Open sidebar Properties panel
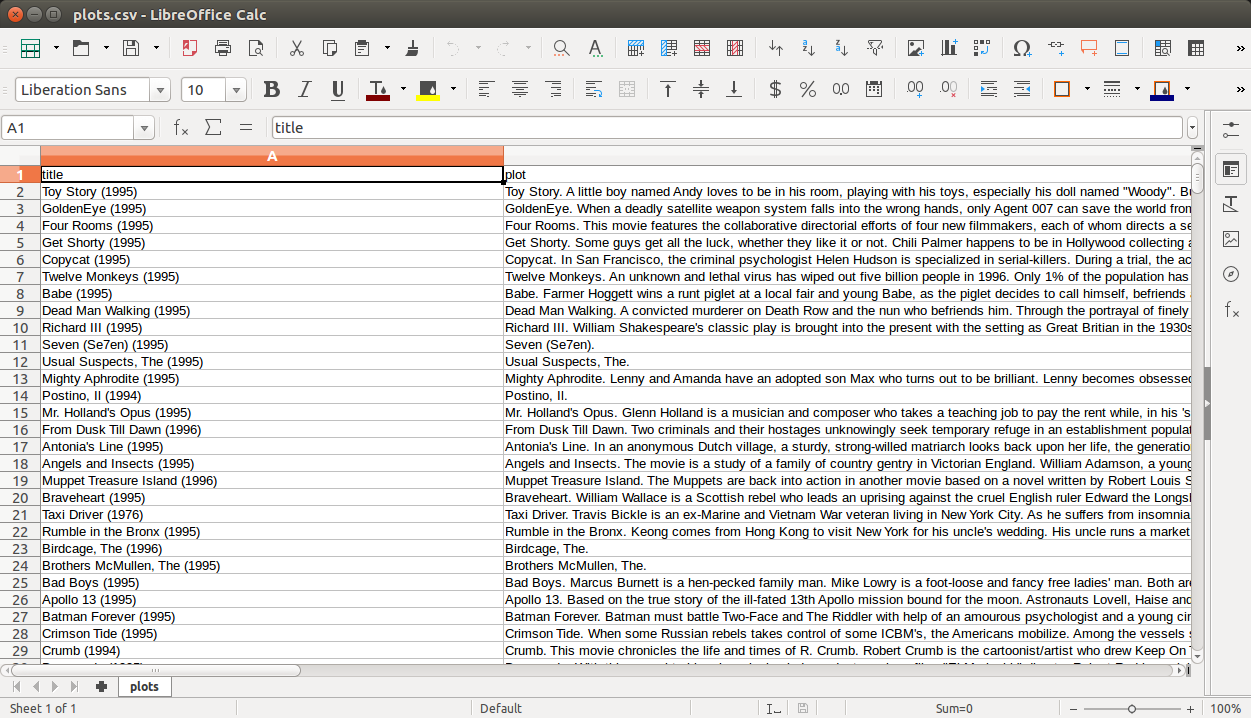1251x718 pixels. [1230, 169]
